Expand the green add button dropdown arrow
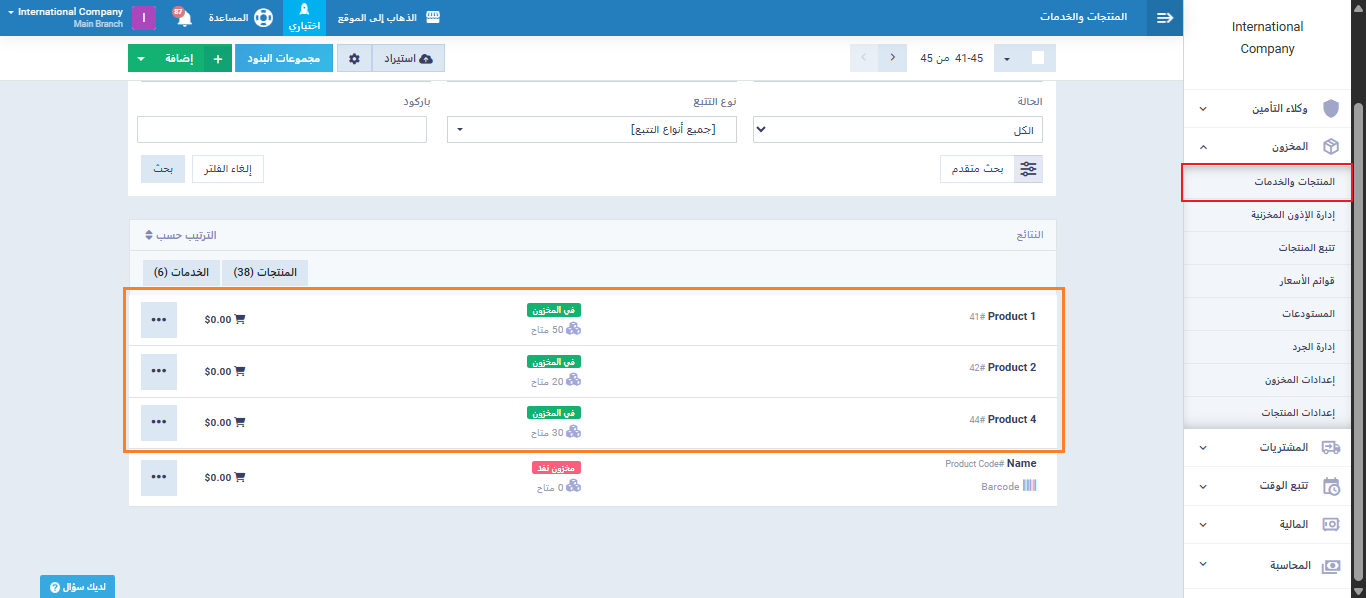 pos(141,59)
